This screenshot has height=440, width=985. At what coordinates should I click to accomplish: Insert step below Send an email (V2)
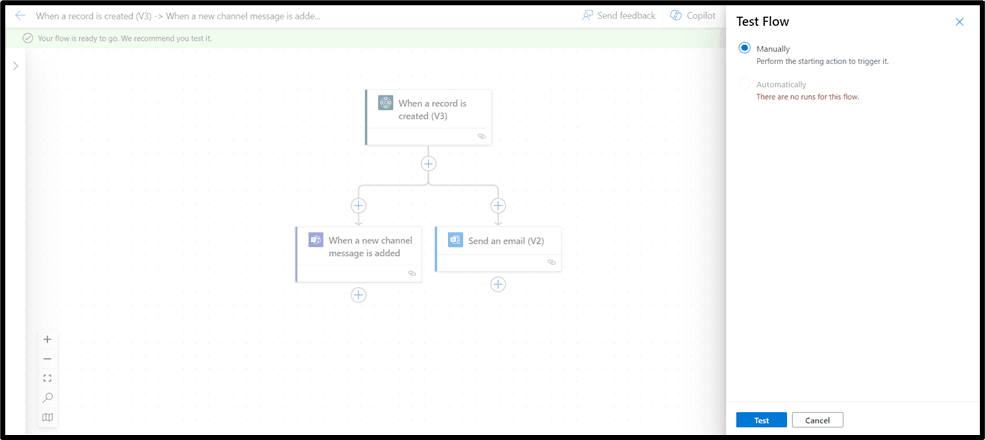(498, 284)
